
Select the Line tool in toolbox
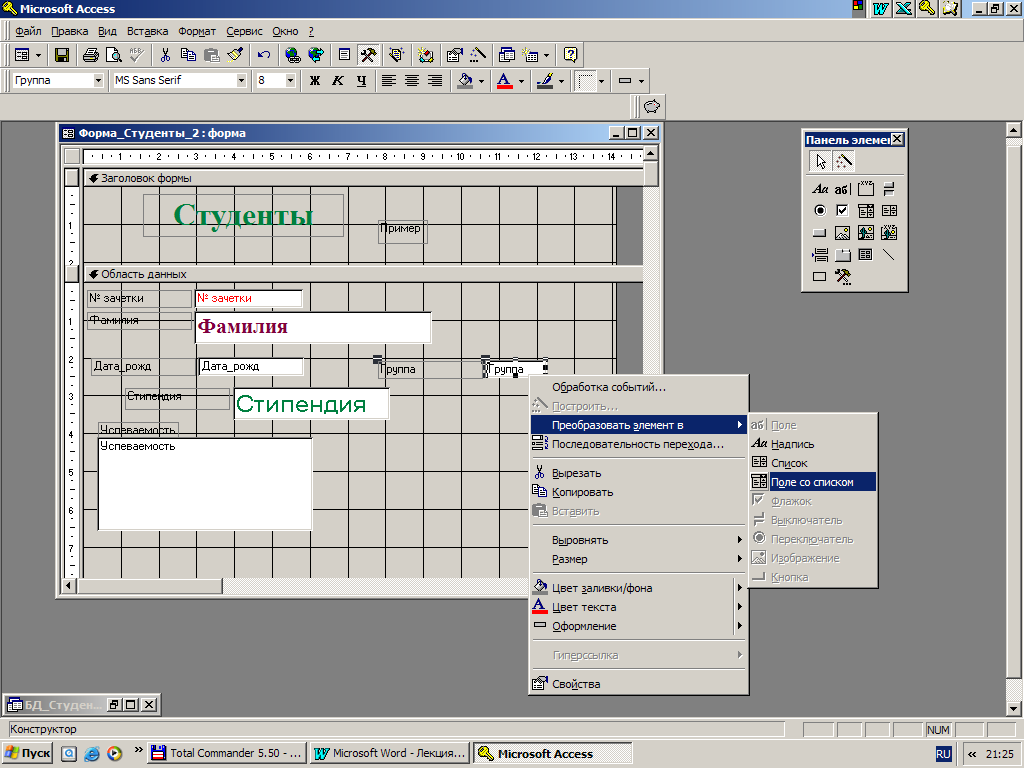(x=889, y=255)
